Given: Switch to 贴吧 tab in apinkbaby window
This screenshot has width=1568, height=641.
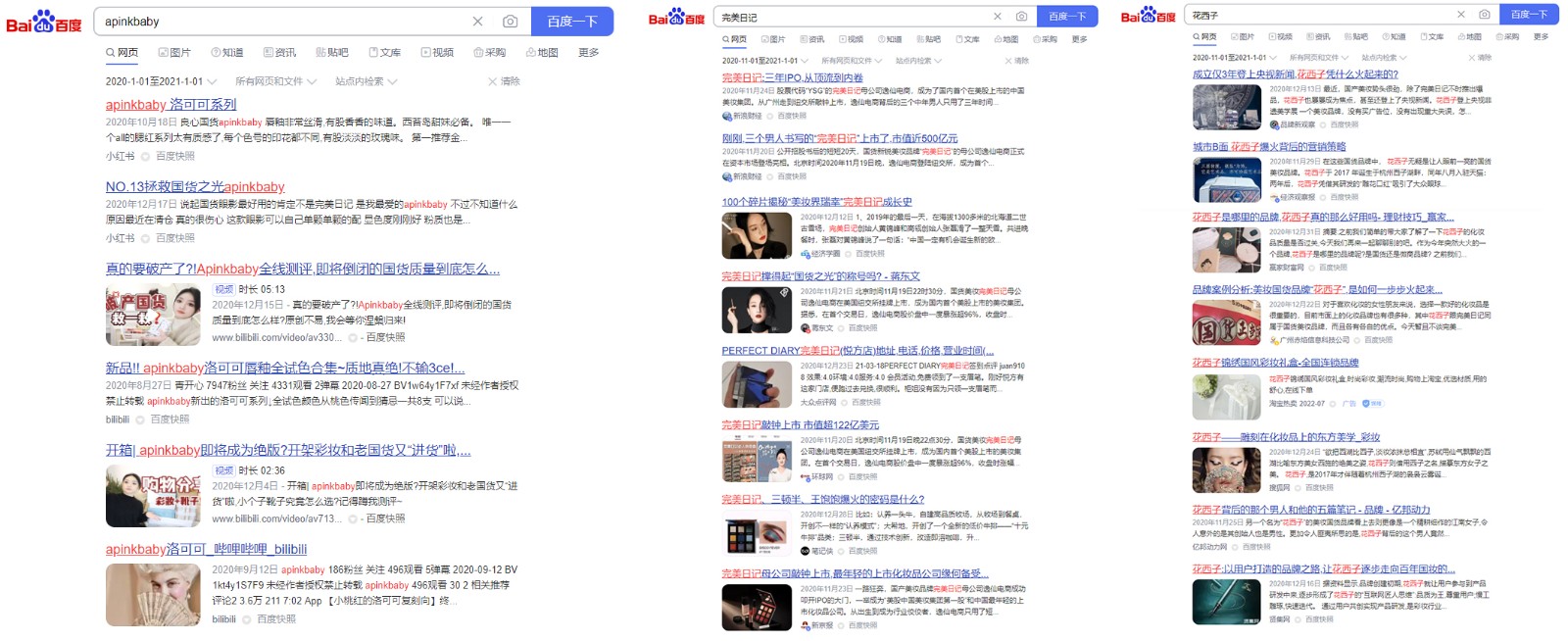Looking at the screenshot, I should coord(332,53).
